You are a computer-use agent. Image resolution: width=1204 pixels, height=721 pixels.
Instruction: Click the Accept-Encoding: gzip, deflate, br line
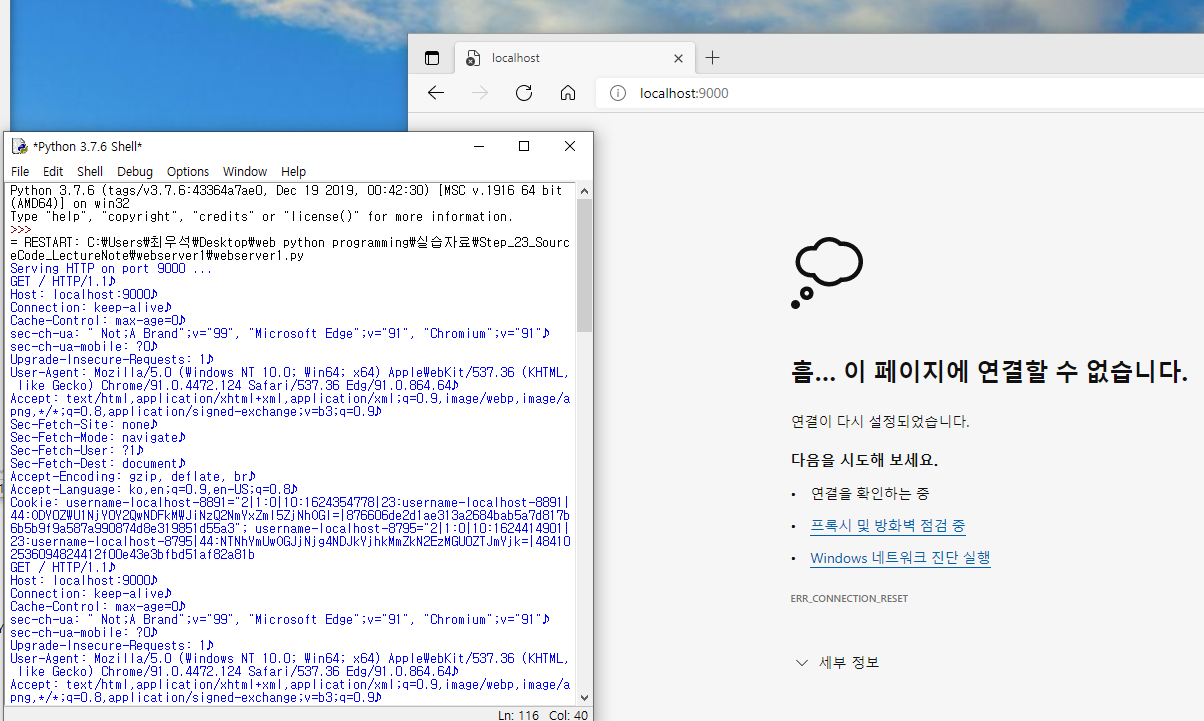coord(134,477)
